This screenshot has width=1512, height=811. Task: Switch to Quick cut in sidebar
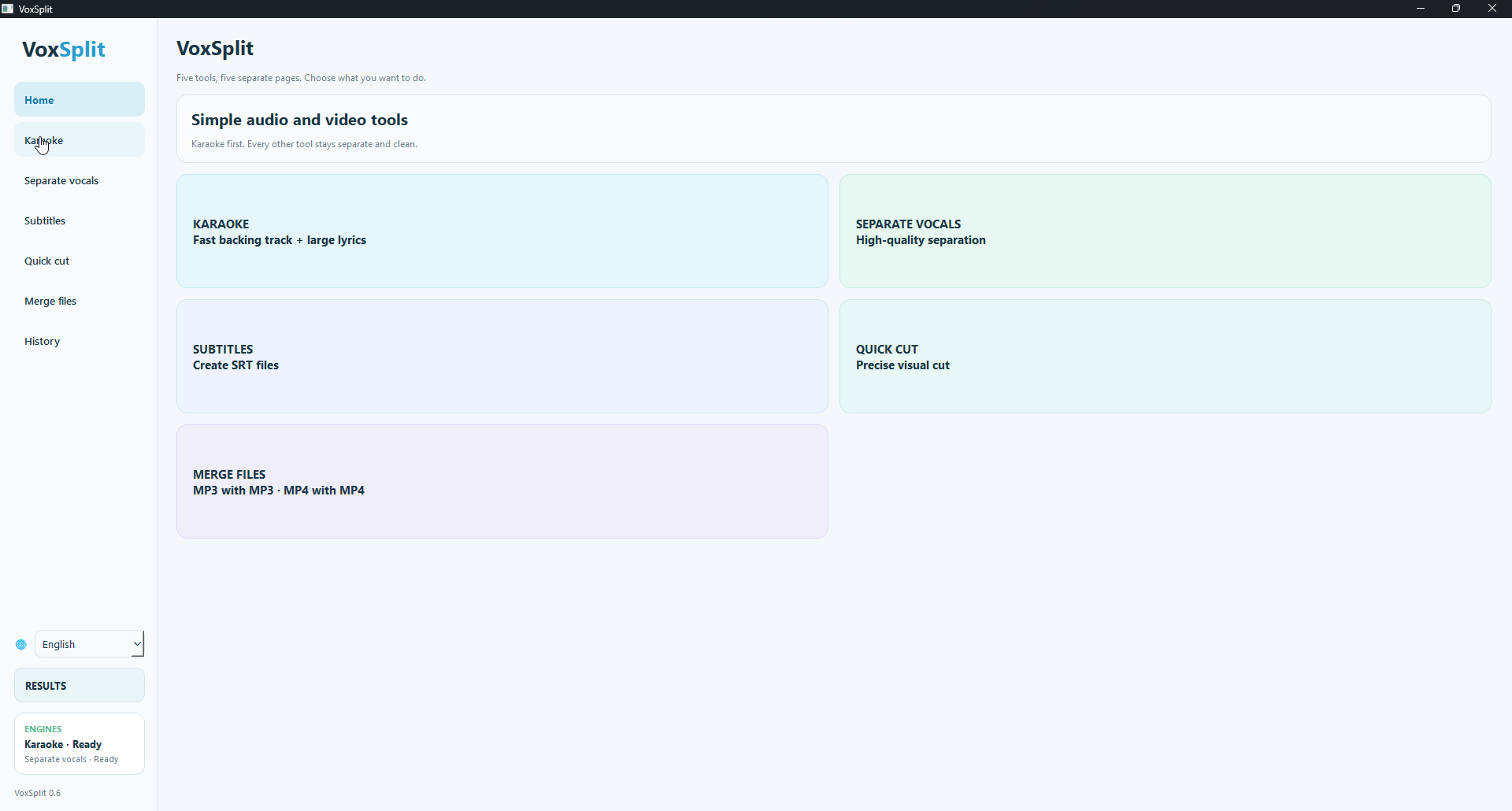pyautogui.click(x=80, y=261)
